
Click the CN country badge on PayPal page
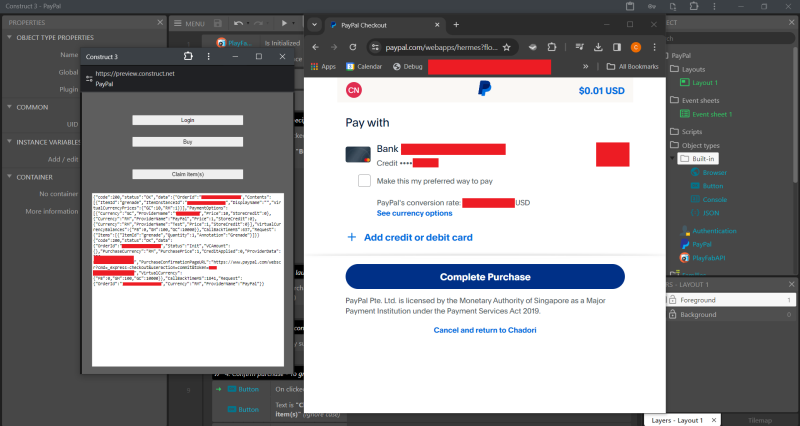click(354, 90)
